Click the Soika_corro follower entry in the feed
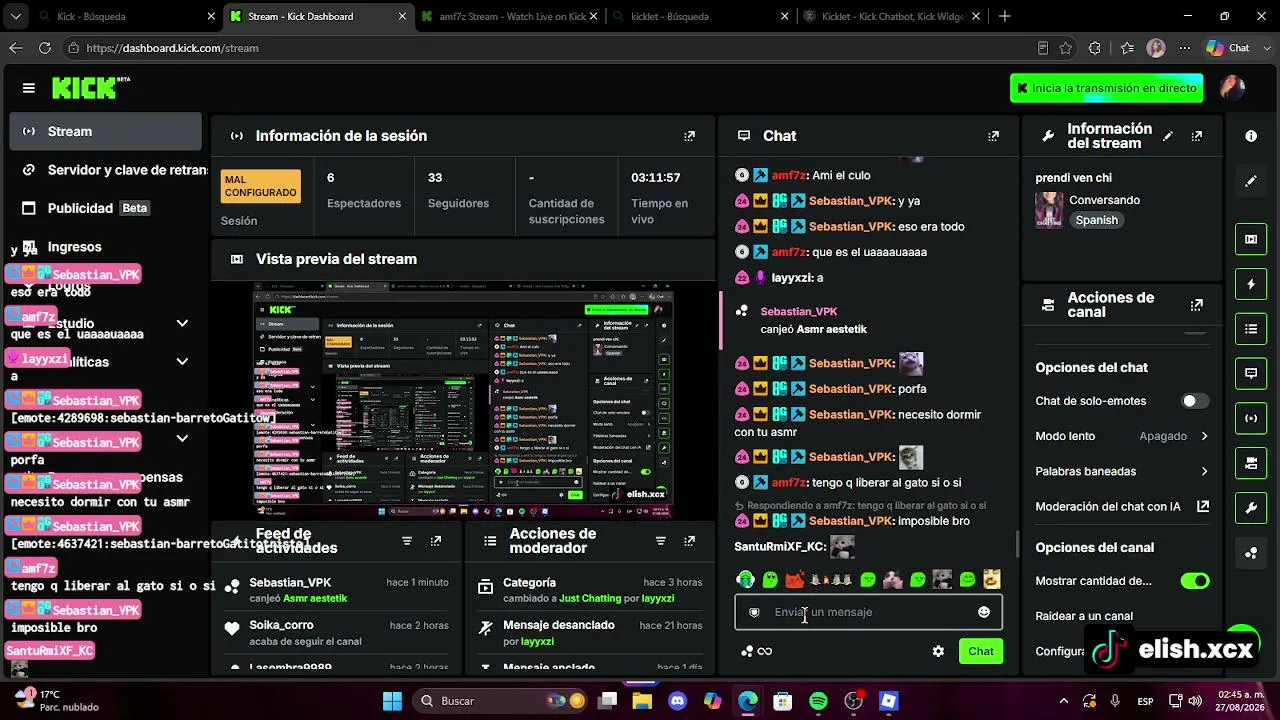Image resolution: width=1280 pixels, height=720 pixels. tap(337, 633)
